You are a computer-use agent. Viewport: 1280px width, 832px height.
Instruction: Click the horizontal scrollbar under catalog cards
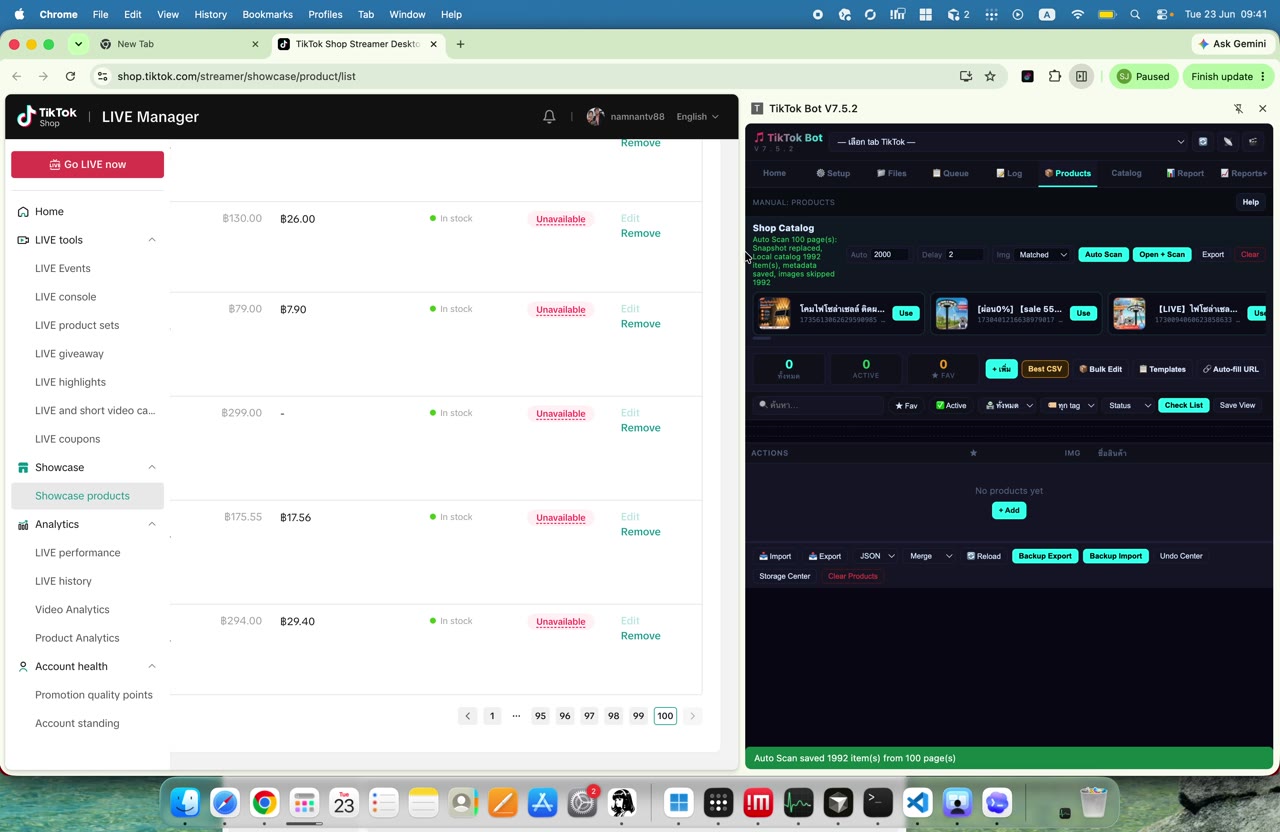click(x=762, y=338)
